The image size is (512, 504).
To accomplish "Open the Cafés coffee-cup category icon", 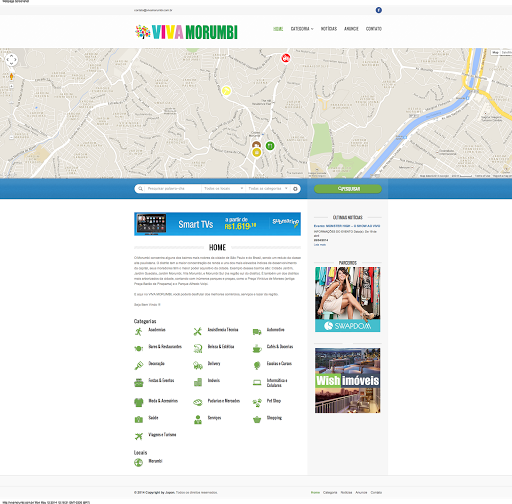I will coord(257,348).
